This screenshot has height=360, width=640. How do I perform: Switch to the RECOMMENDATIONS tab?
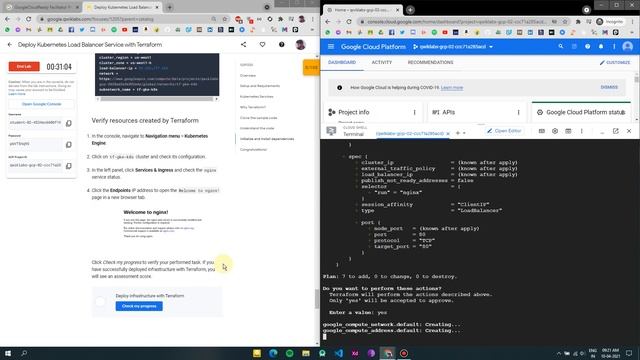tap(430, 62)
